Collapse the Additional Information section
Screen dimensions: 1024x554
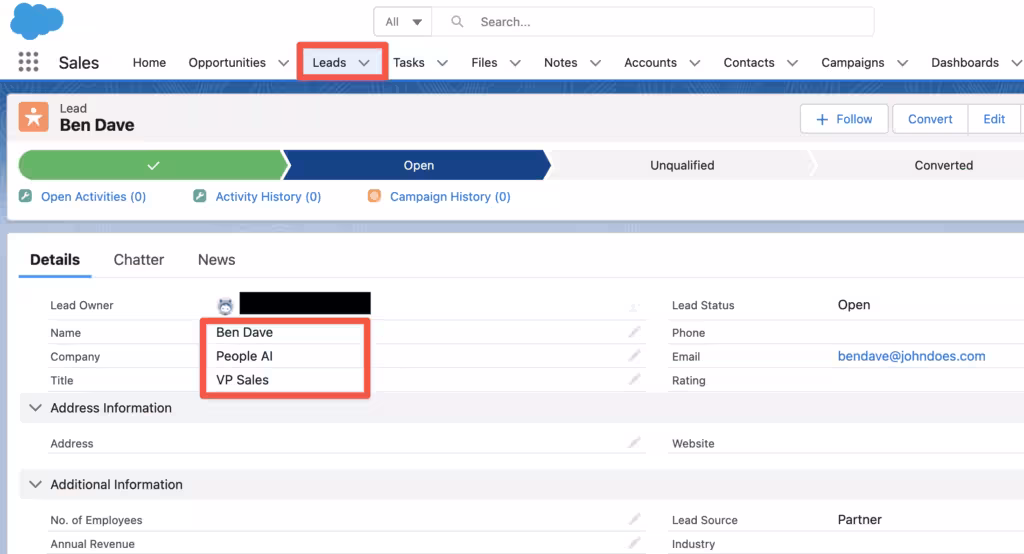[x=35, y=484]
